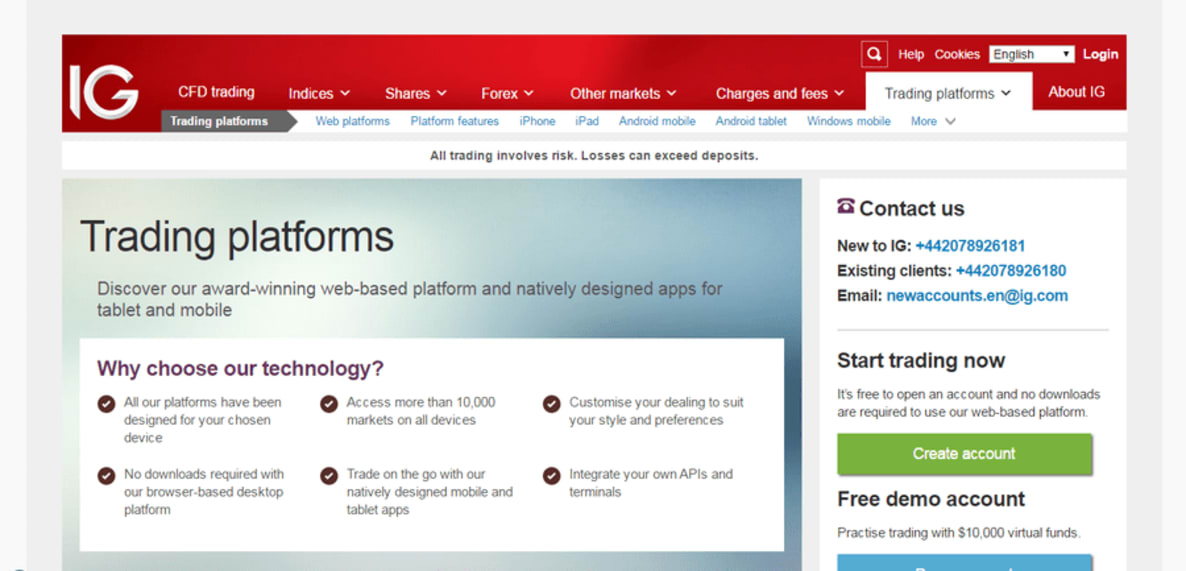Expand the Indices menu
1186x571 pixels.
tap(318, 94)
